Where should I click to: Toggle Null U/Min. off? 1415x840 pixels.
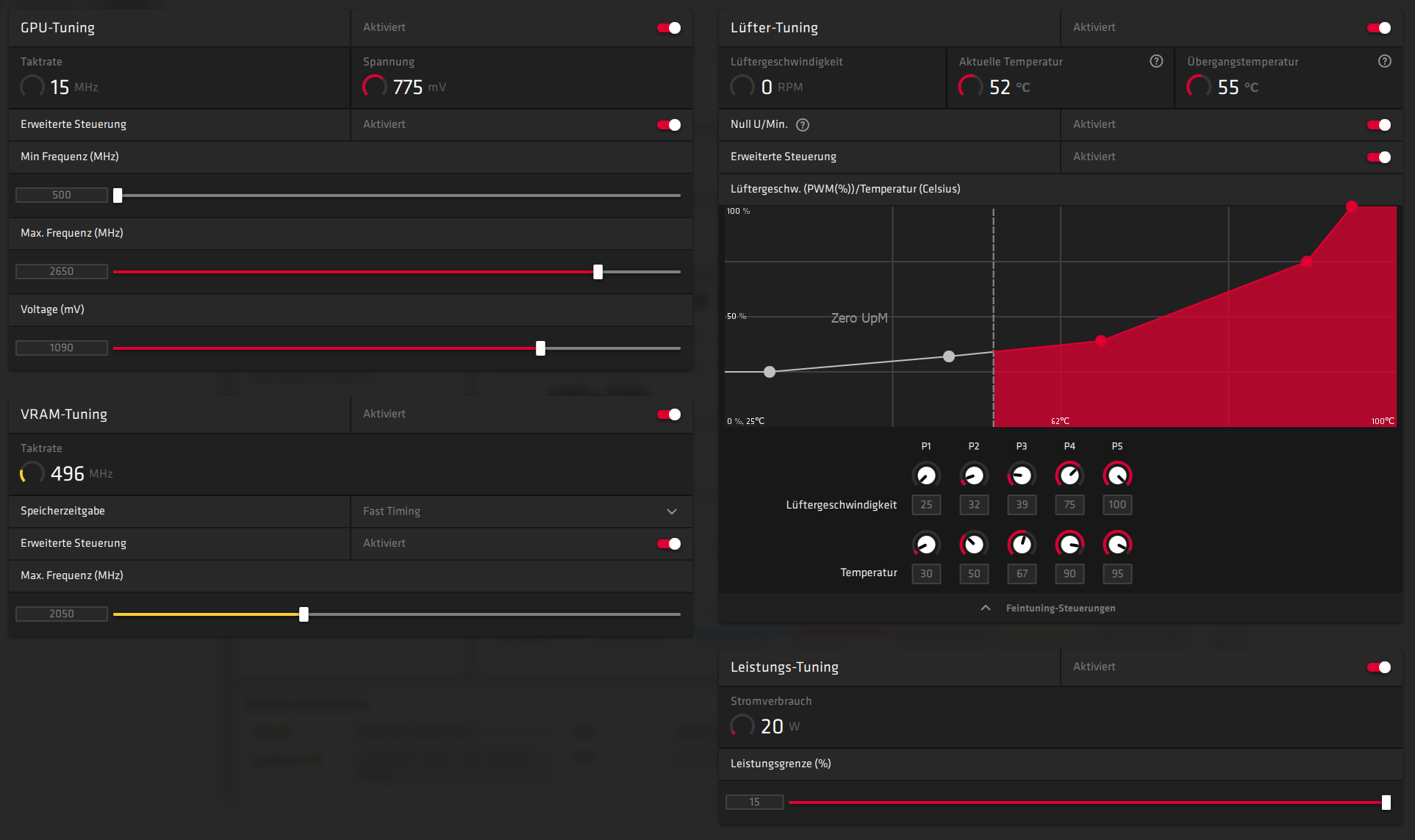[1379, 125]
